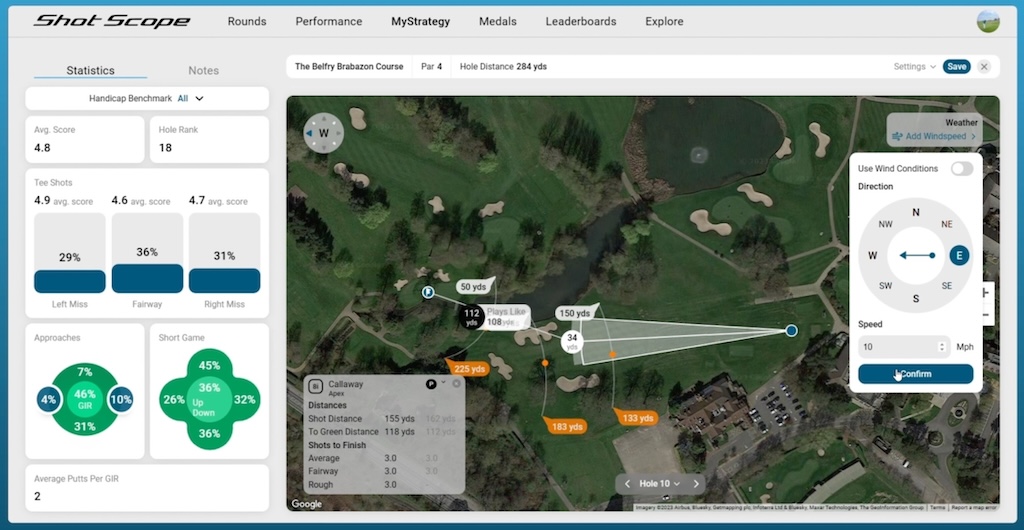Select the tee position marker on map

[792, 331]
